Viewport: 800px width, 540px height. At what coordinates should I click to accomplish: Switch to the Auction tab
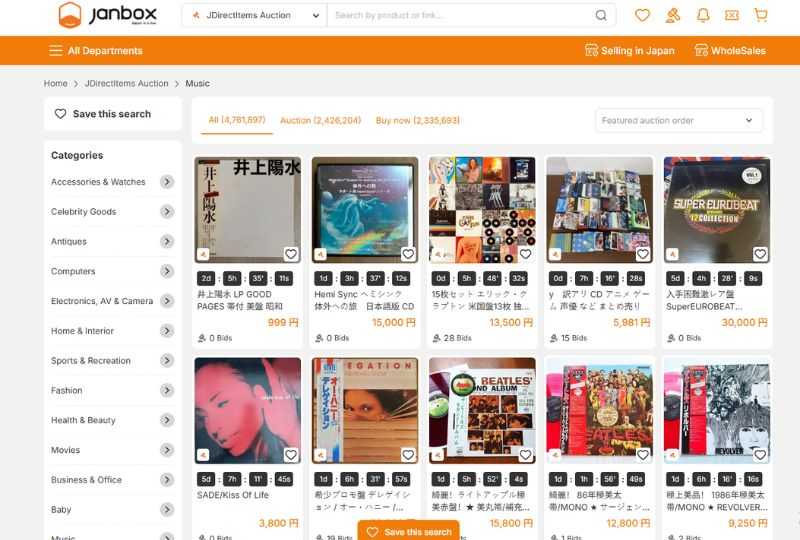[320, 120]
